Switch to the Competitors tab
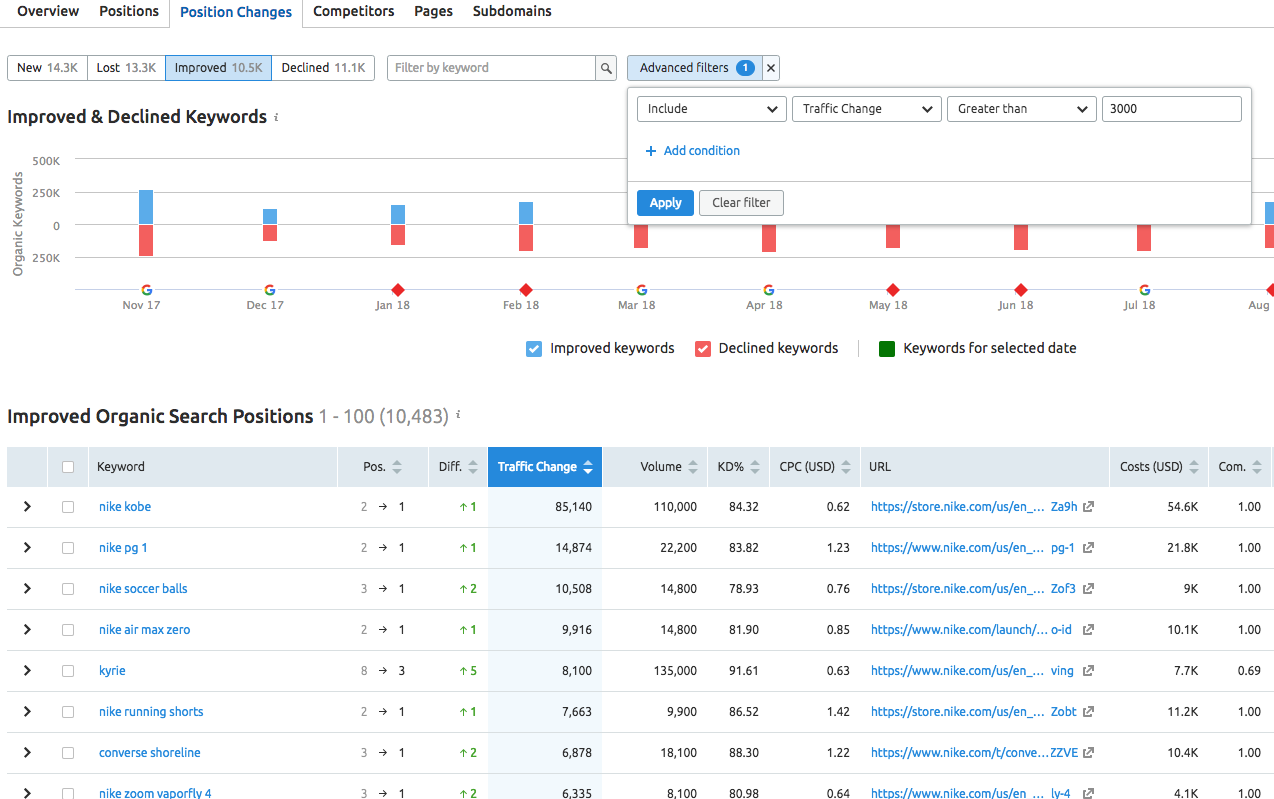The height and width of the screenshot is (799, 1274). (353, 11)
